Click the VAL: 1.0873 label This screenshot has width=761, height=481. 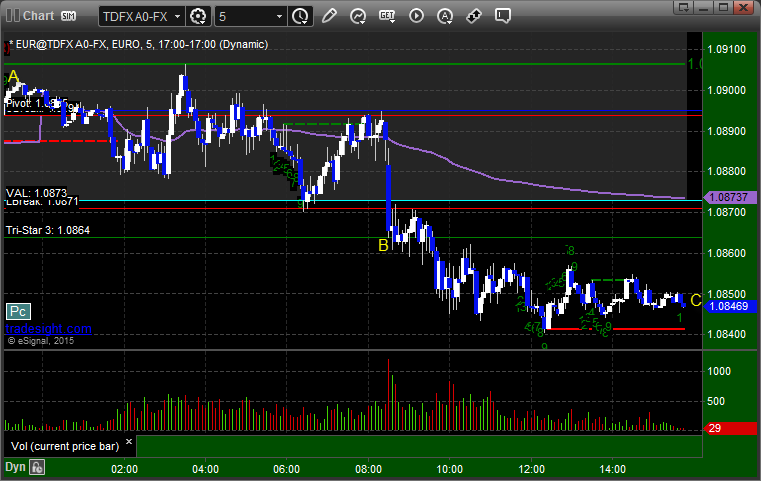[x=36, y=193]
